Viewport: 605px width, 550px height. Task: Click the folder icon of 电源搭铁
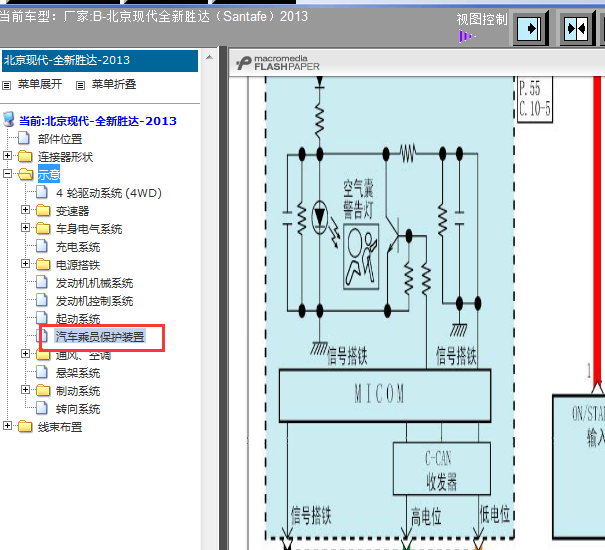click(x=43, y=264)
